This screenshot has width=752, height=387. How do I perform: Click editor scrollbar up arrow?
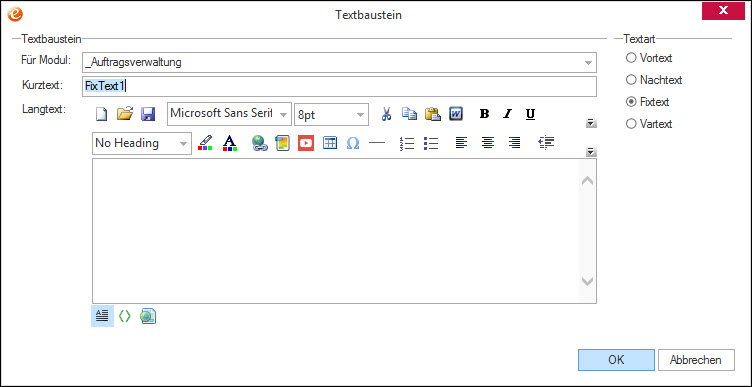tap(588, 181)
